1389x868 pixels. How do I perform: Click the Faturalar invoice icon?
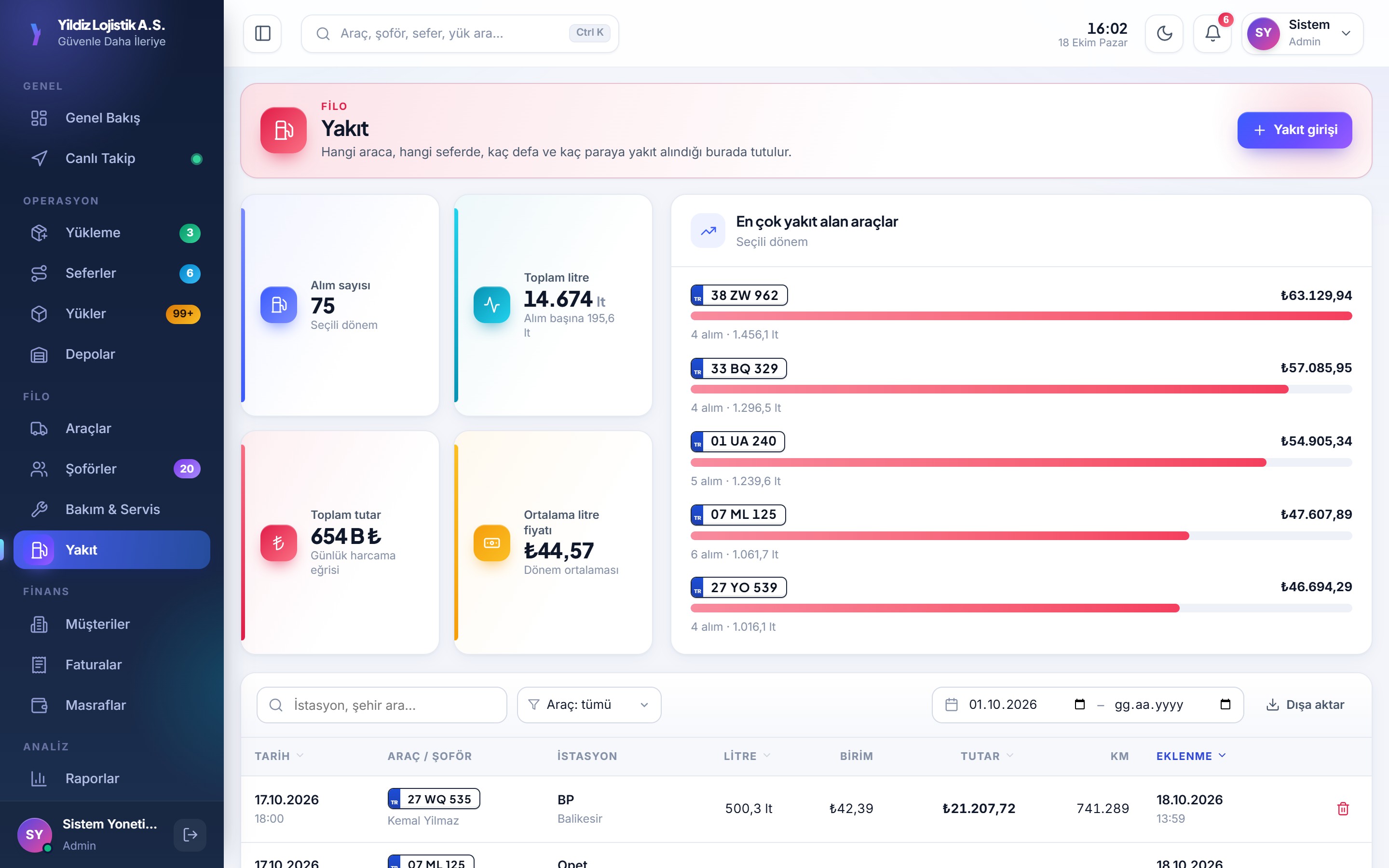[x=39, y=665]
